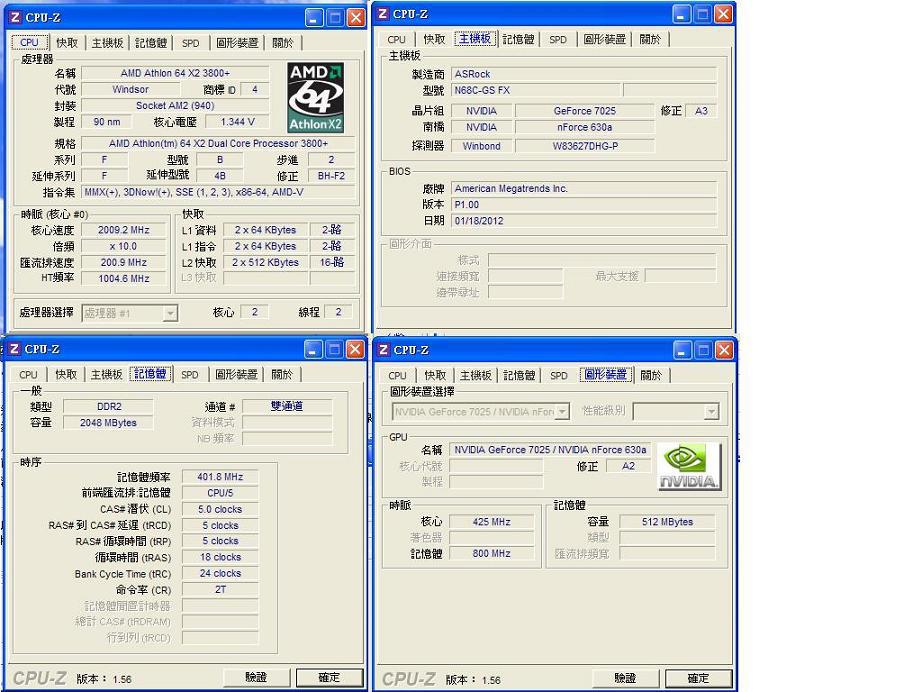
Task: Go to 主機板 tab in the DDR2 memory window
Action: (x=106, y=375)
